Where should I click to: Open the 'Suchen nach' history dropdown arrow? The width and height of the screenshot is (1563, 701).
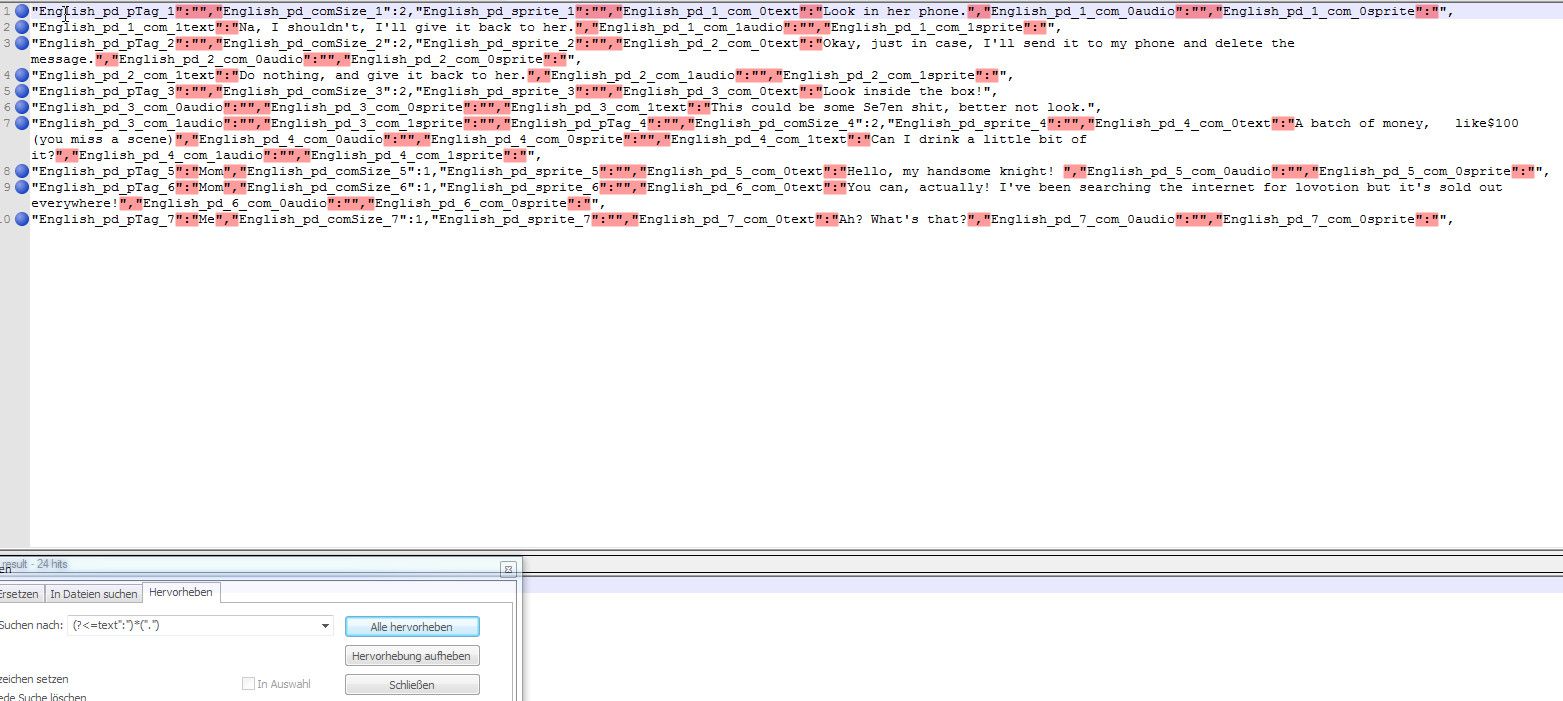pyautogui.click(x=325, y=626)
